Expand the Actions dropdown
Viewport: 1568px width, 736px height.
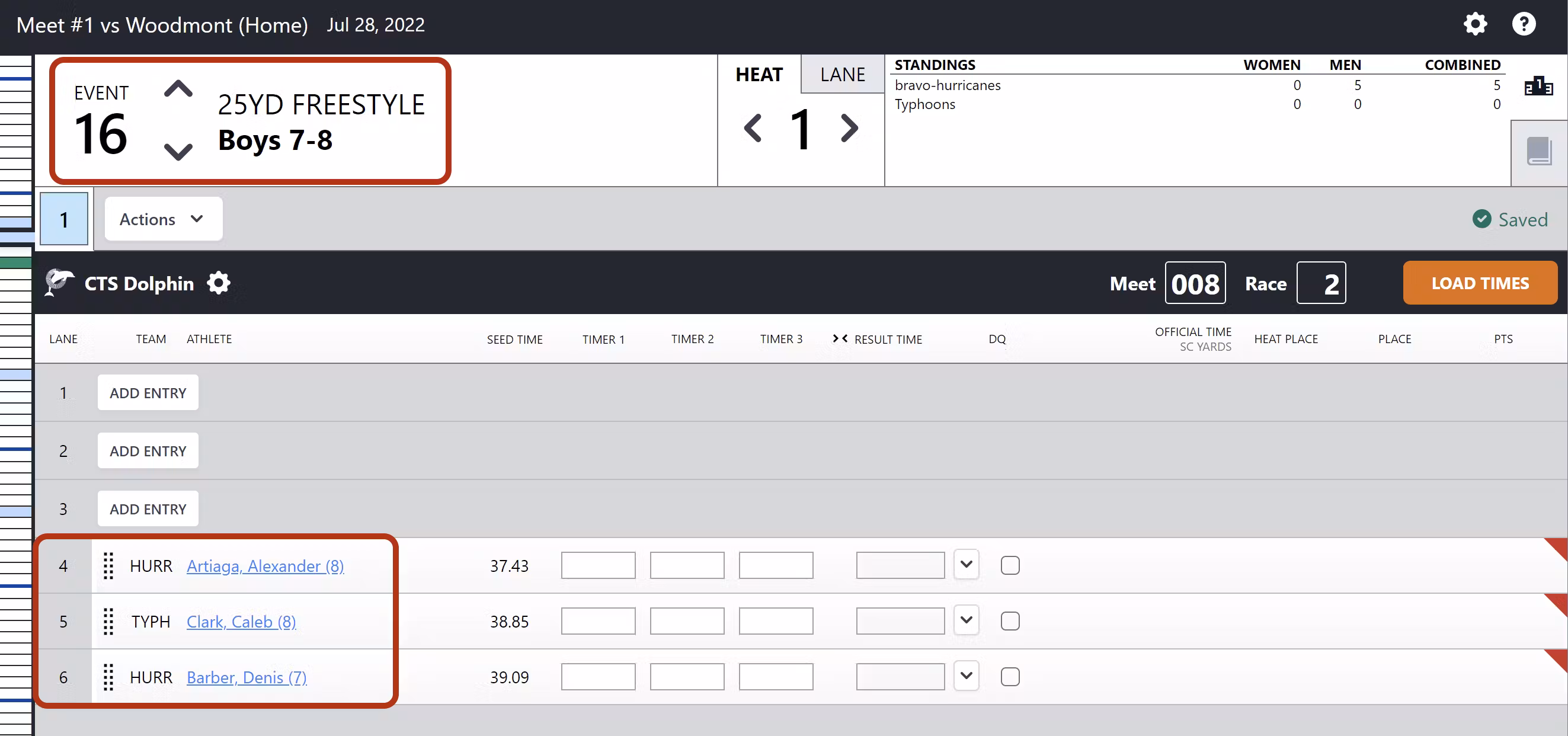162,219
